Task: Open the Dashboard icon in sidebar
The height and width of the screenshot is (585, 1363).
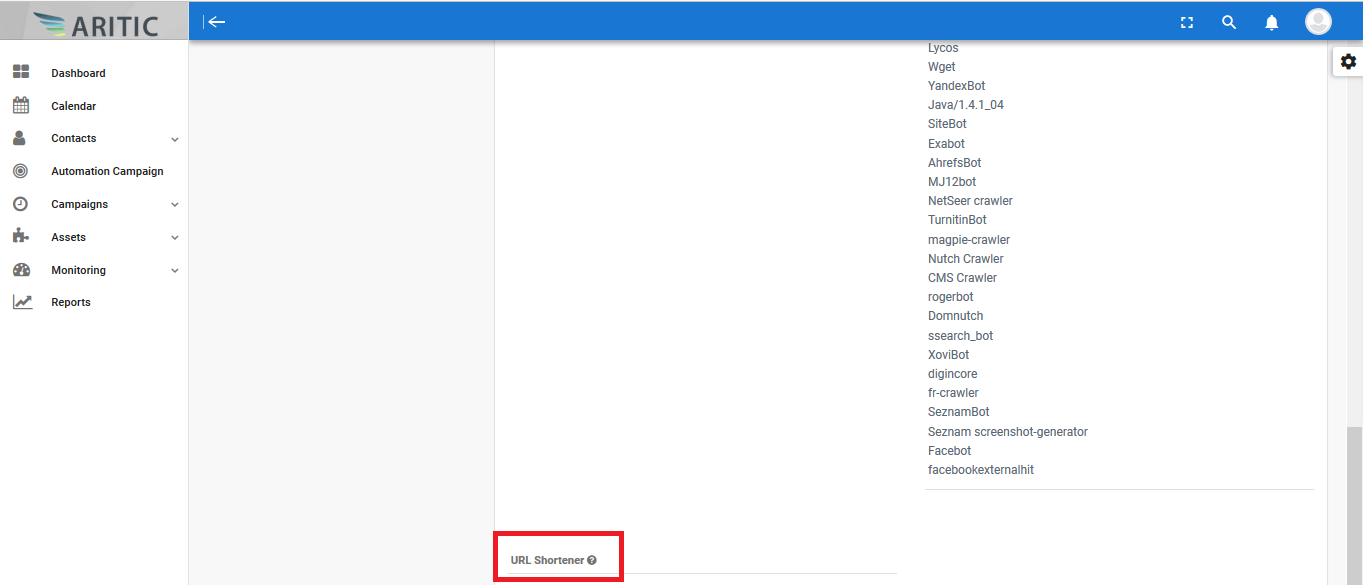Action: (x=21, y=72)
